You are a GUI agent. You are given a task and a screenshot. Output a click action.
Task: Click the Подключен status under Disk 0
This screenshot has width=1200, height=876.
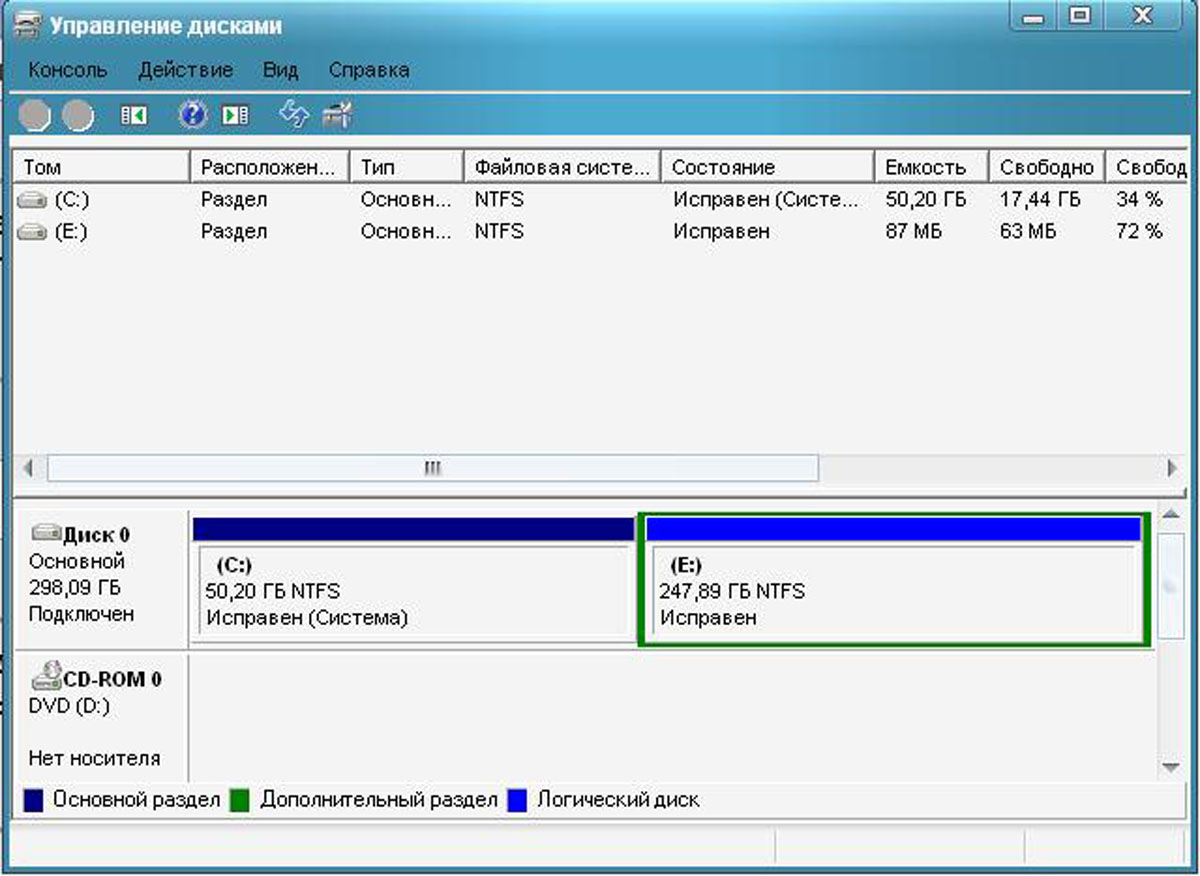coord(81,614)
